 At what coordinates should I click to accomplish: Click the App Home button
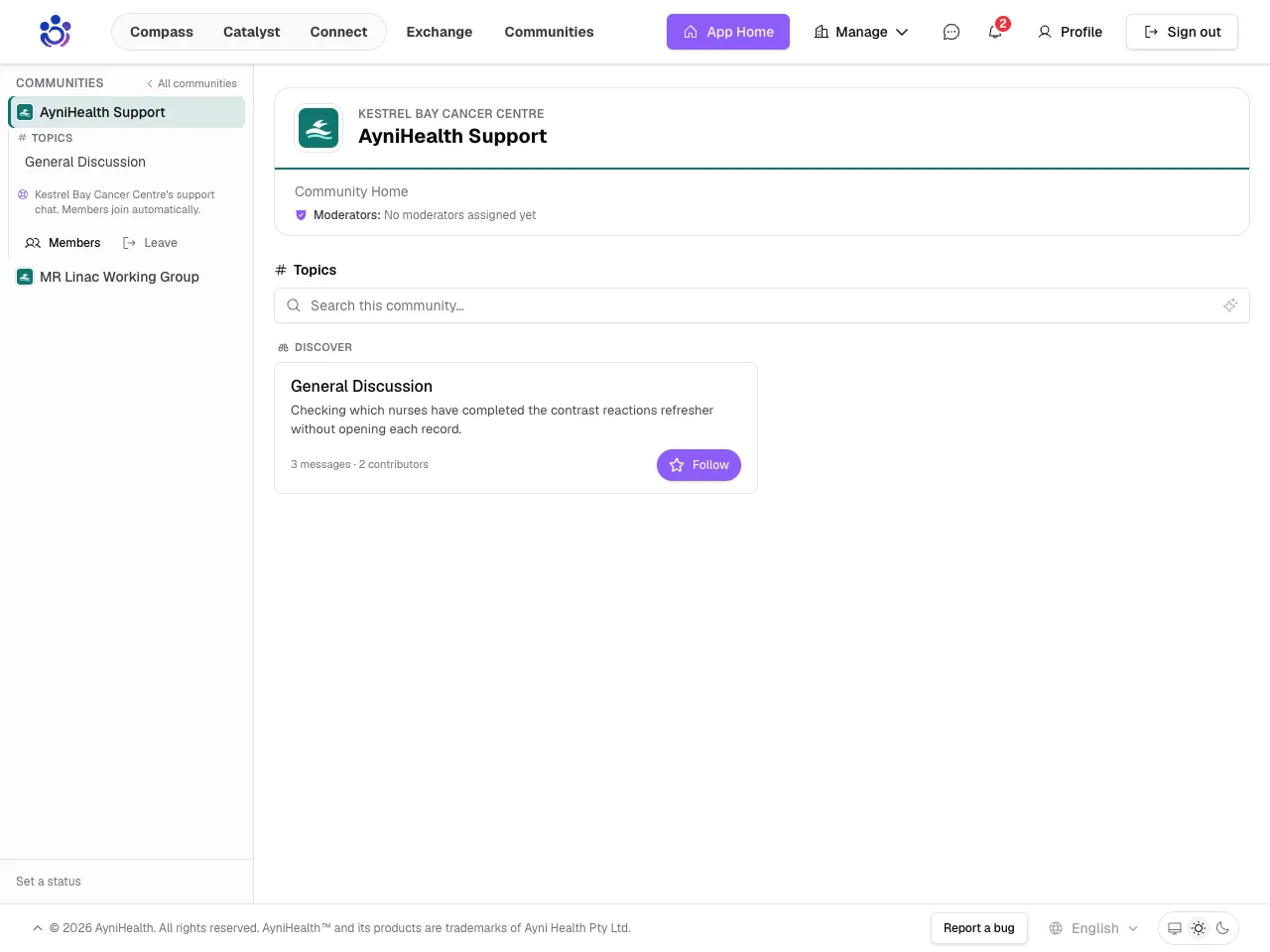coord(728,32)
